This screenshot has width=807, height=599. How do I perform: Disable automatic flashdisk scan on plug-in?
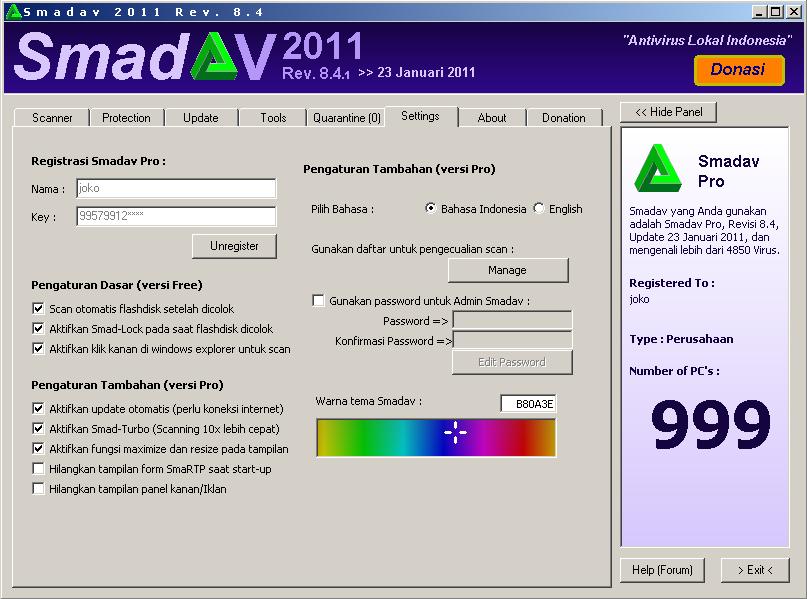(x=39, y=309)
